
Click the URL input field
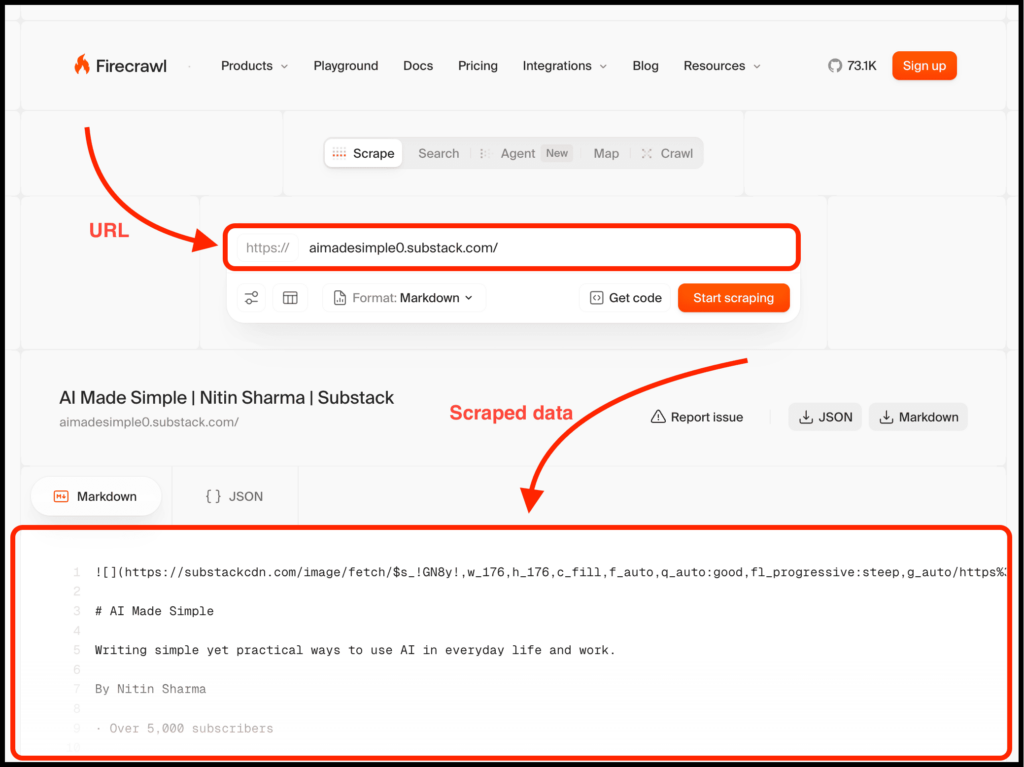click(540, 248)
